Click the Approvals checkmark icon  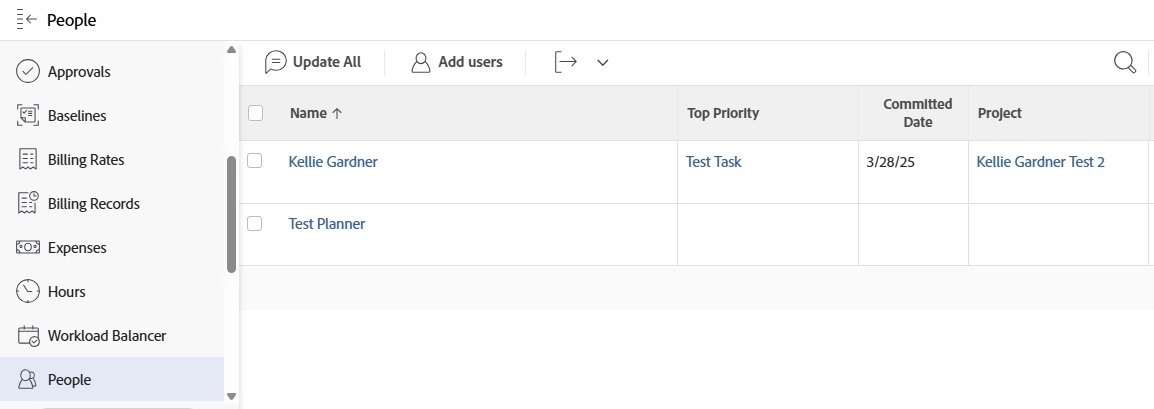28,72
